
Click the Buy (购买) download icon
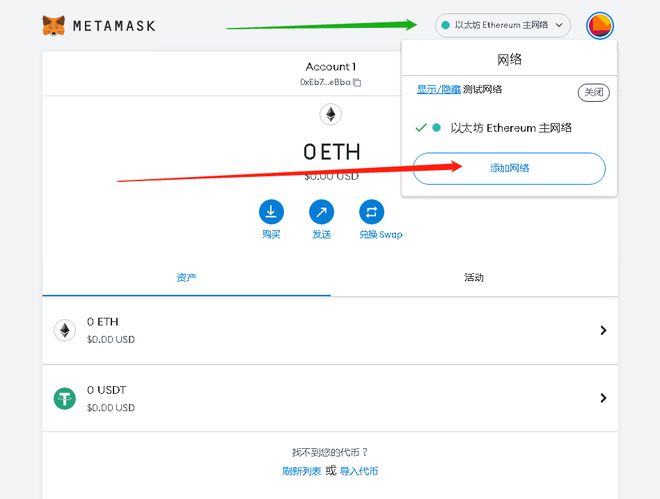(x=271, y=212)
